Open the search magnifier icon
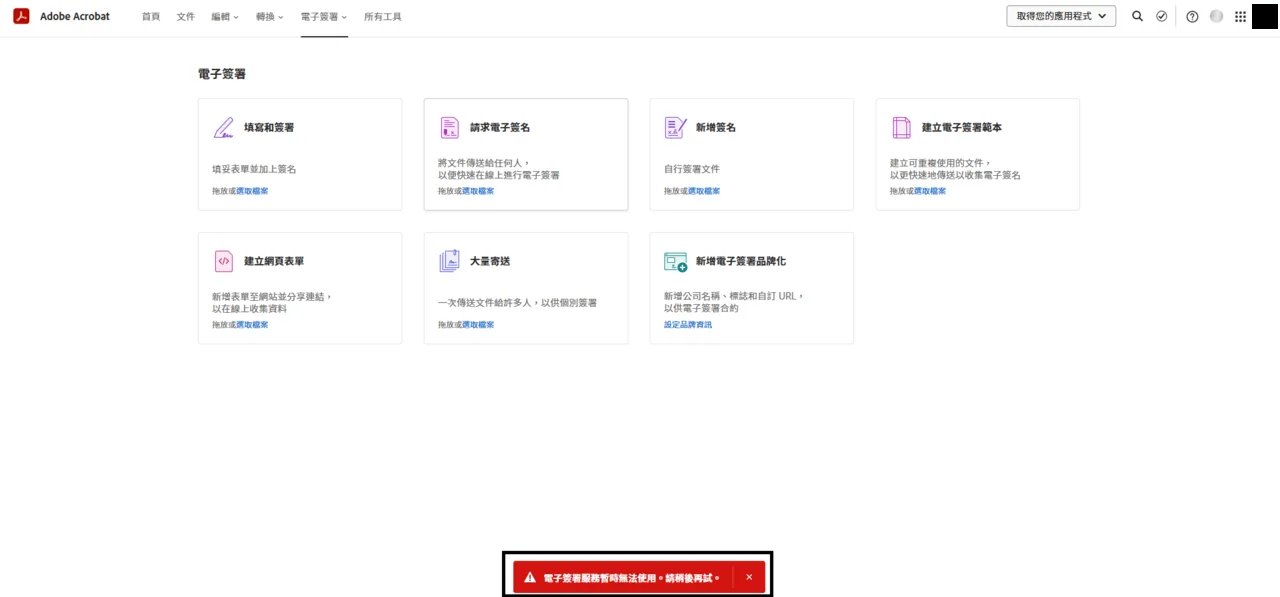The image size is (1280, 597). [x=1137, y=16]
